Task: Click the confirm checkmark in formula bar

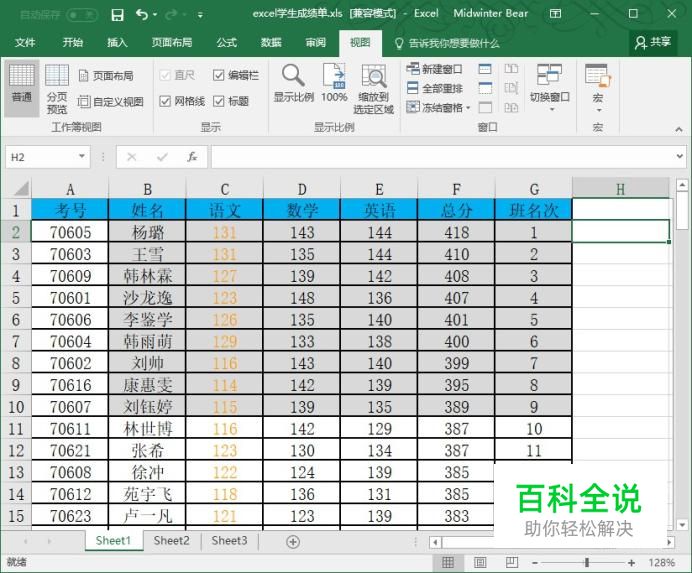Action: [x=162, y=157]
